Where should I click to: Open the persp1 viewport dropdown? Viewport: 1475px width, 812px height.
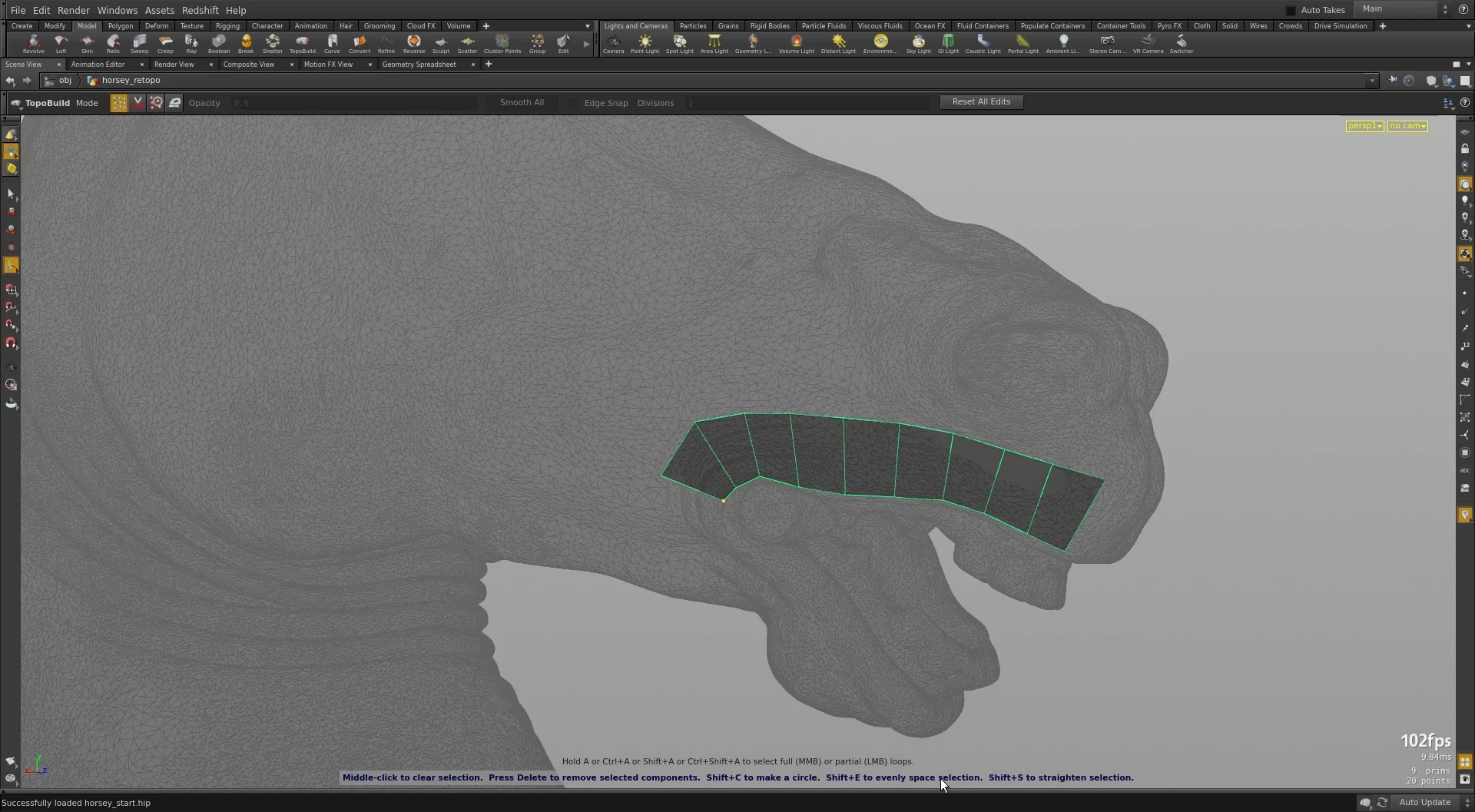tap(1364, 125)
